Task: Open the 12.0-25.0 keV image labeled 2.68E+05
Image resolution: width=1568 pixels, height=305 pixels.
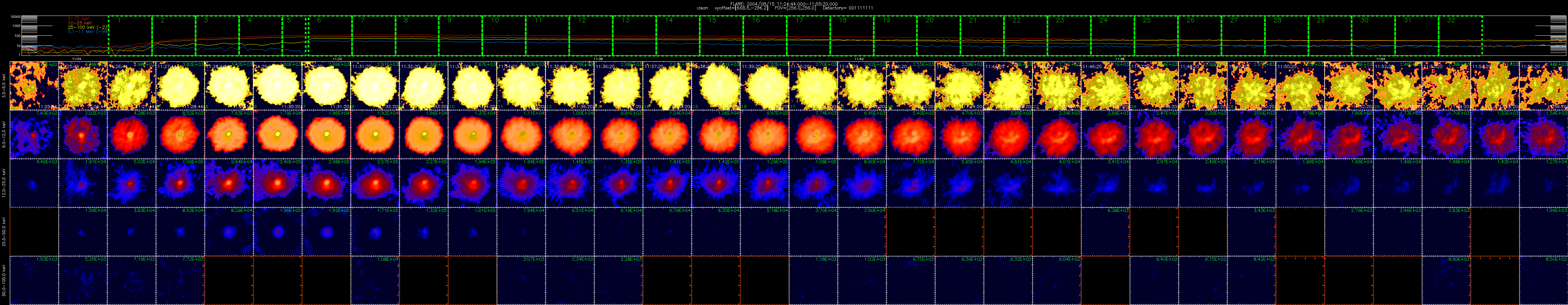Action: 327,183
